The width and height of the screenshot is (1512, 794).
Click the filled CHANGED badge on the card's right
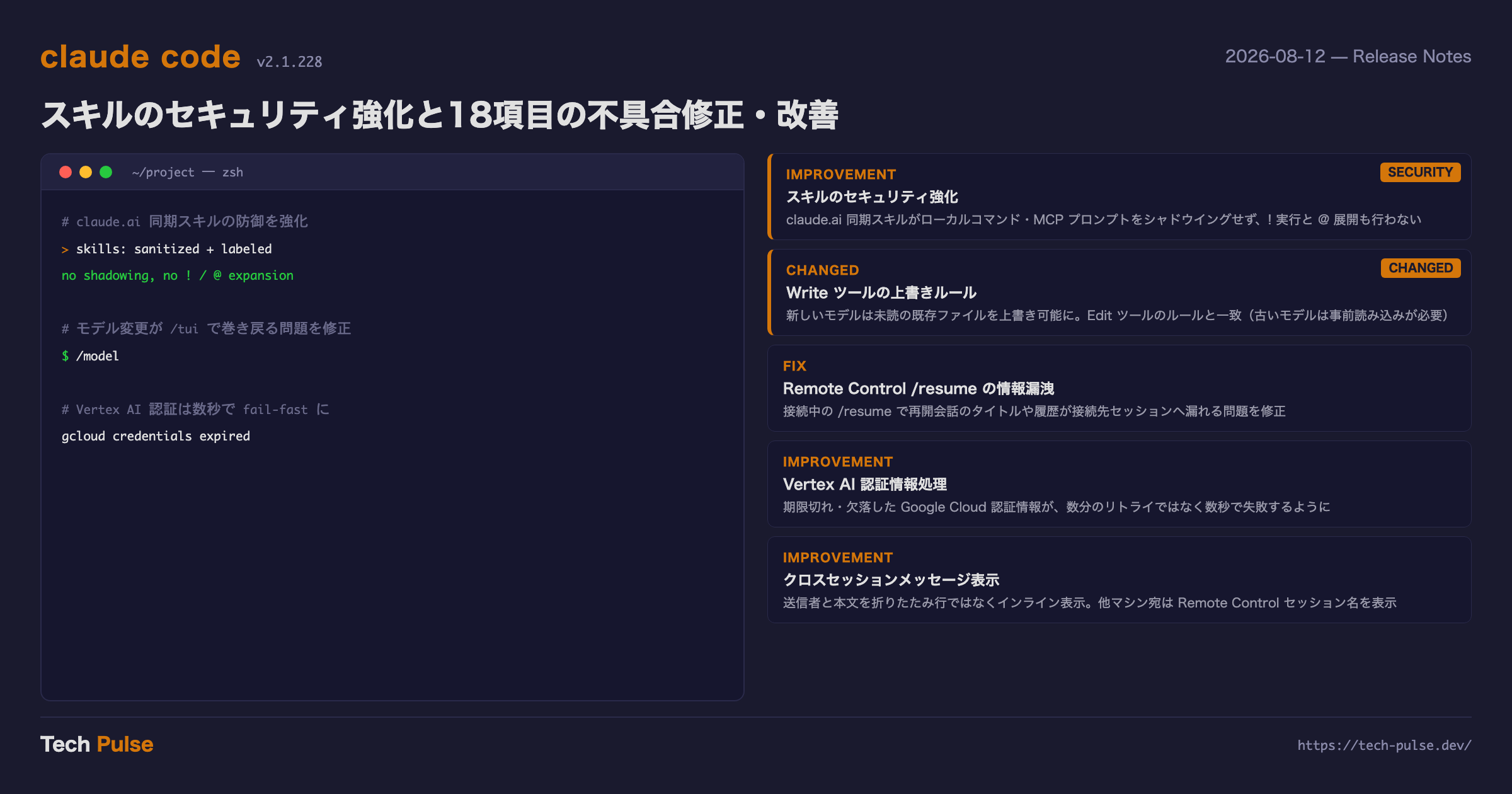tap(1421, 268)
